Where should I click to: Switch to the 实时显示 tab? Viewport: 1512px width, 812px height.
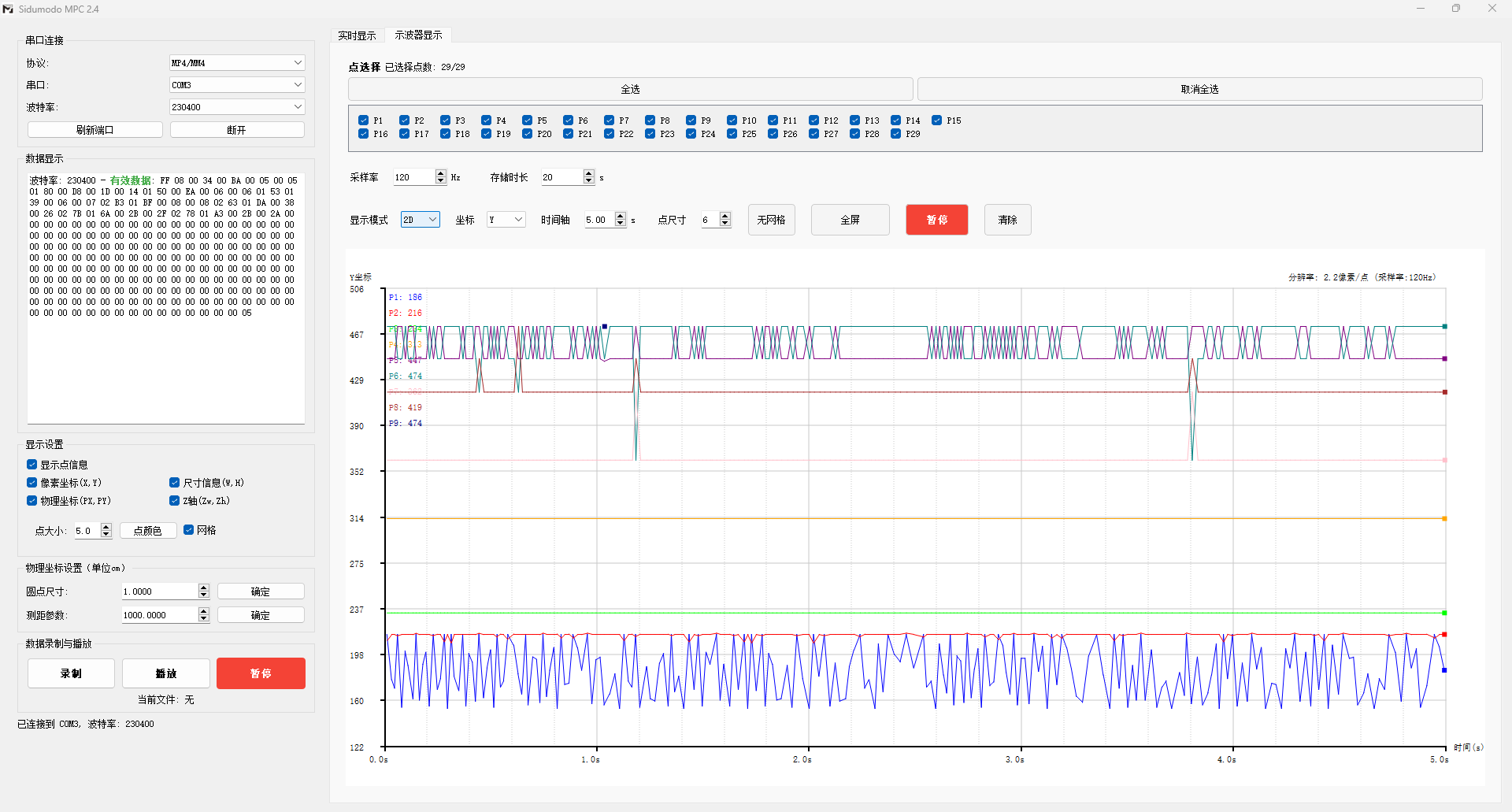coord(357,35)
